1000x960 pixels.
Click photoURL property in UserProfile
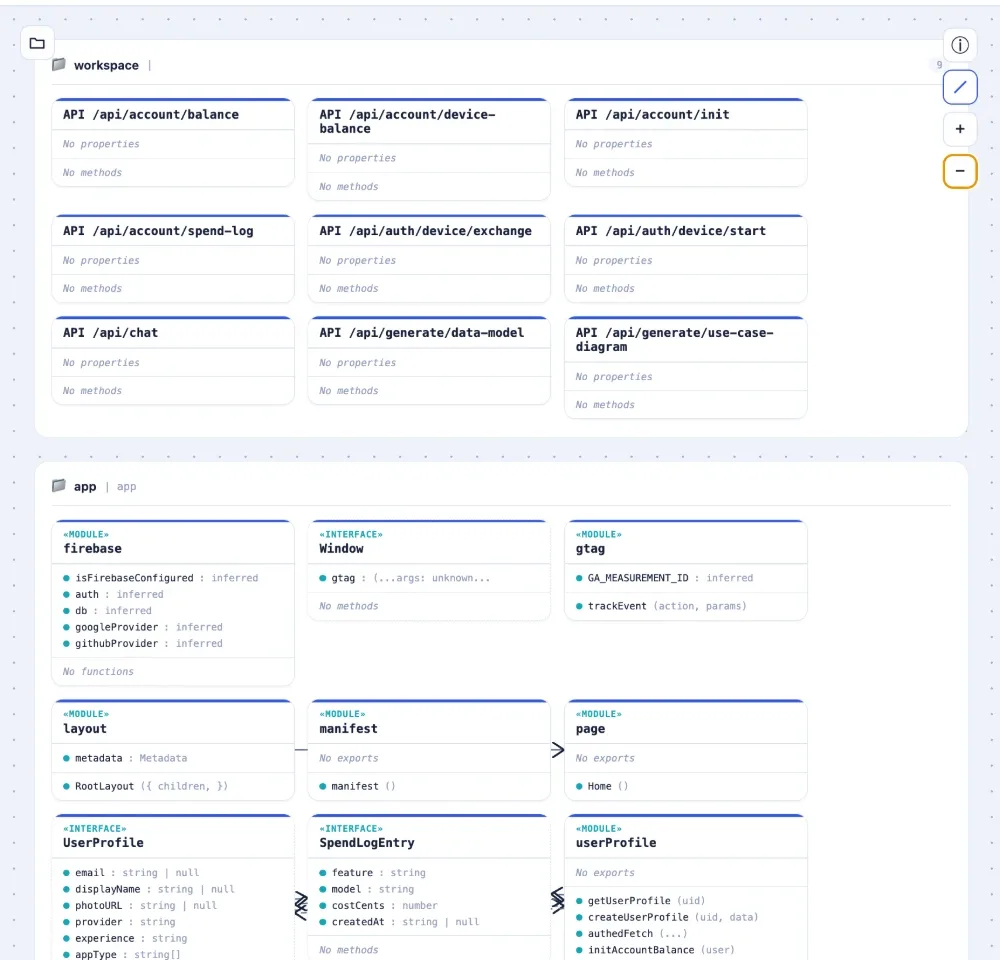(140, 906)
